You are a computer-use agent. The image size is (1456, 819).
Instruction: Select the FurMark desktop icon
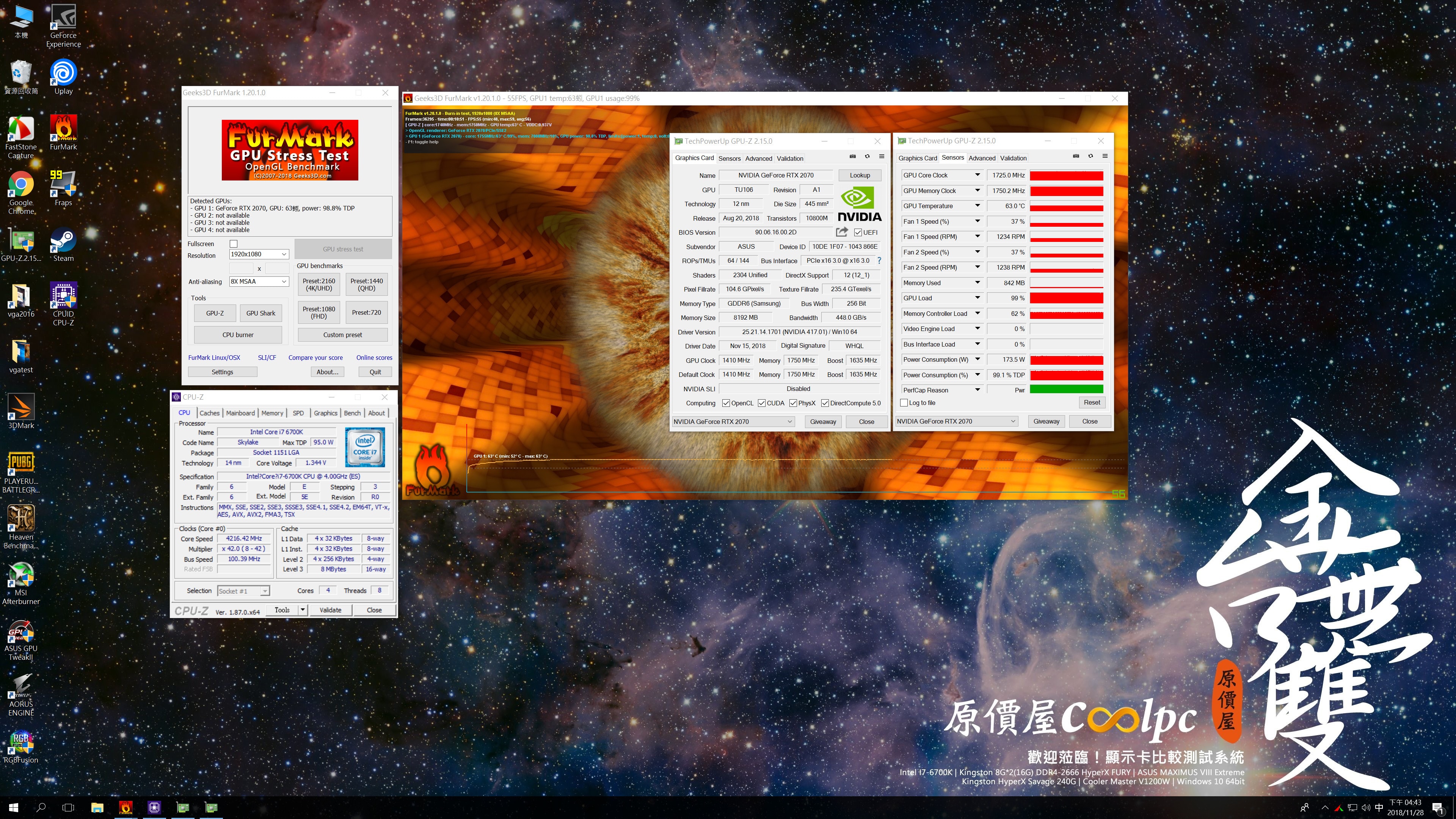tap(63, 133)
